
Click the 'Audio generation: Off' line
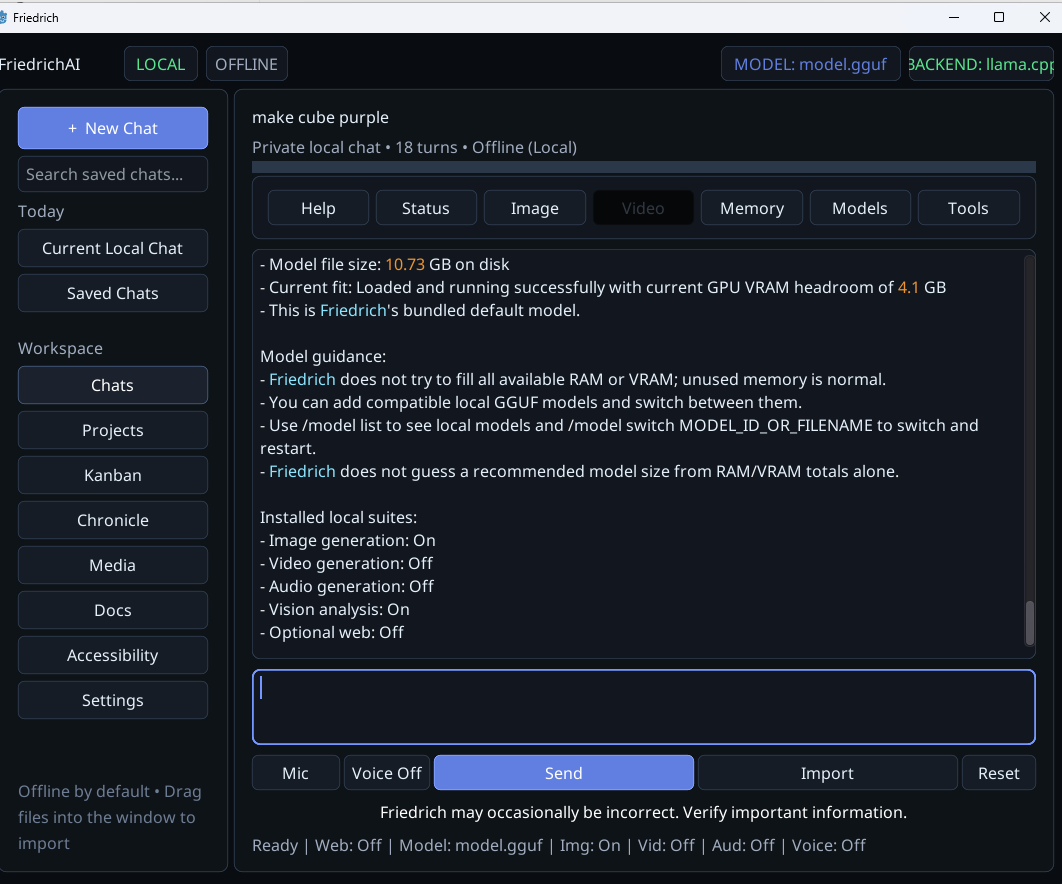[x=347, y=587]
